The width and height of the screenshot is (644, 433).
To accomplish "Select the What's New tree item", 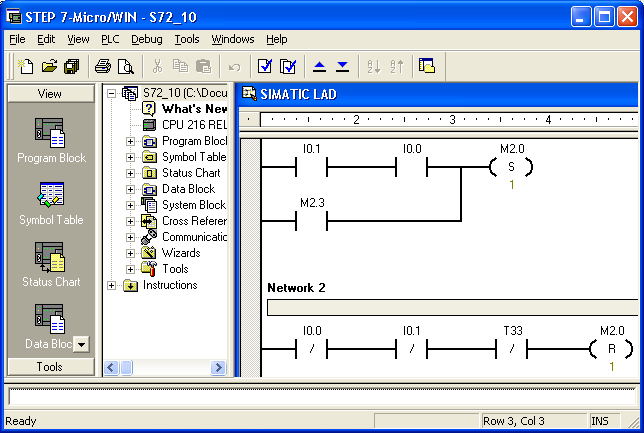I will coord(194,109).
